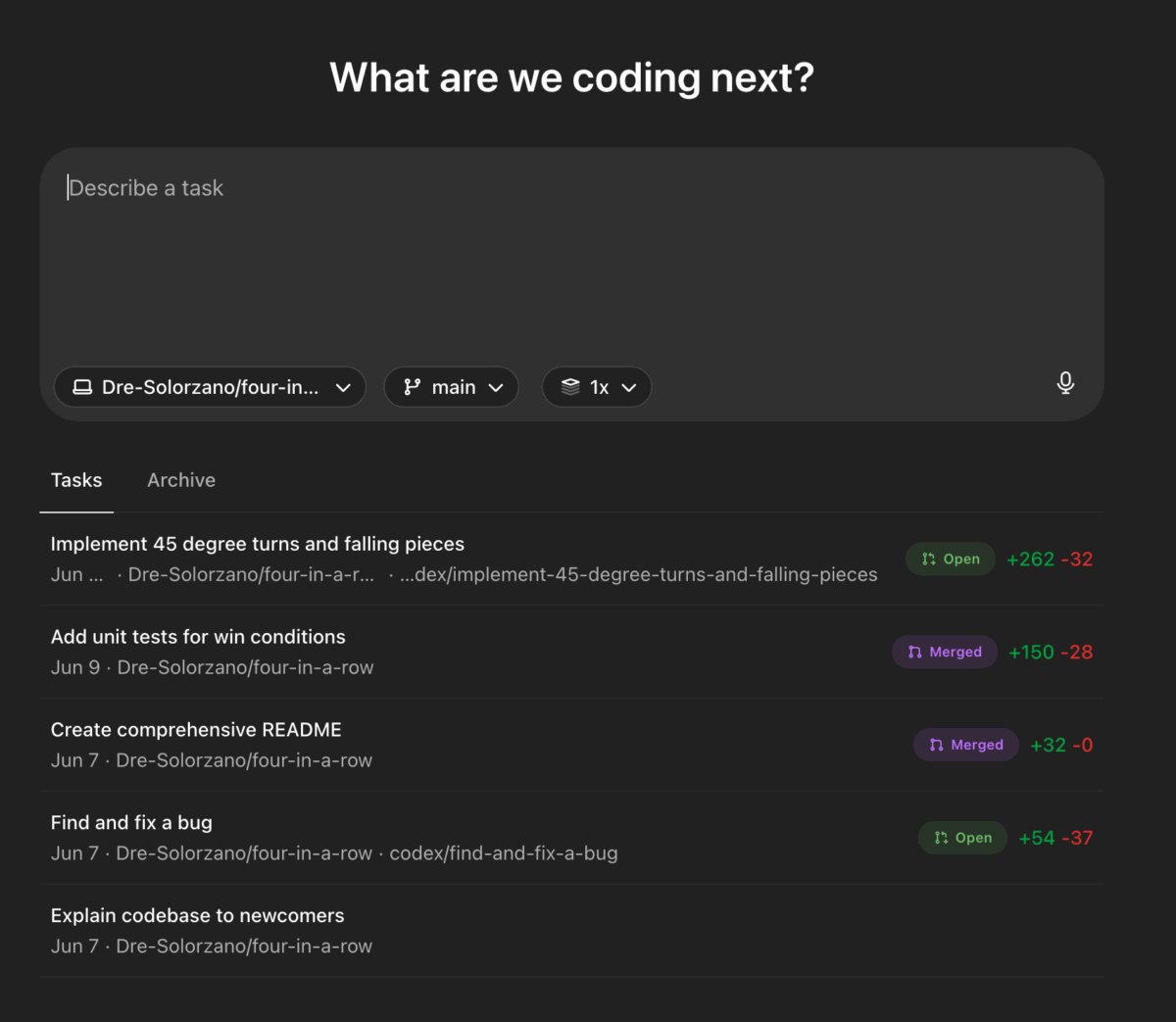The image size is (1176, 1022).
Task: Select the Tasks tab
Action: (76, 480)
